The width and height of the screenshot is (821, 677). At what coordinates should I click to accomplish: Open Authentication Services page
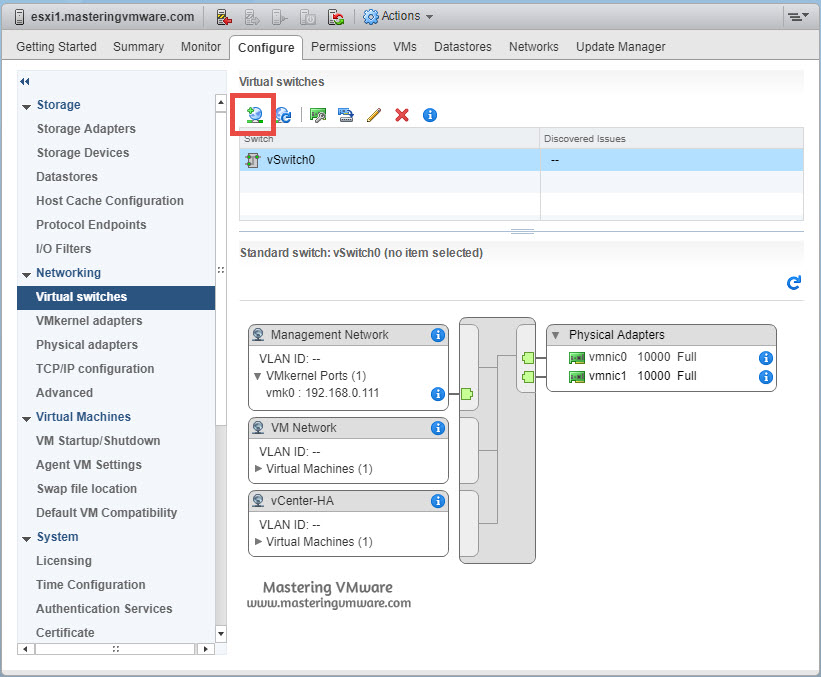click(104, 609)
